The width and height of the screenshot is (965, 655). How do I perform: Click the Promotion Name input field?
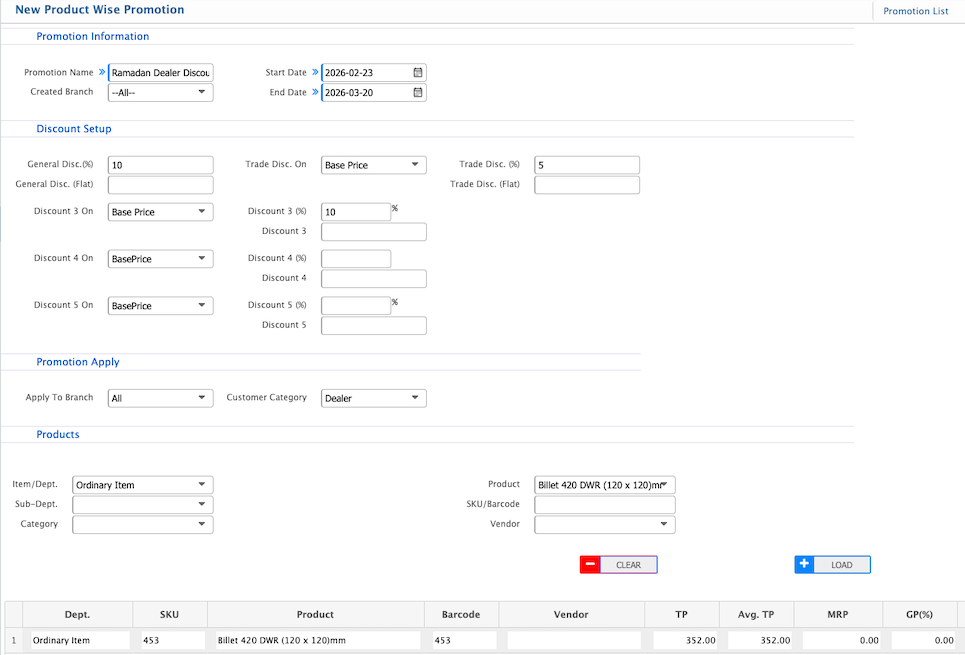160,72
